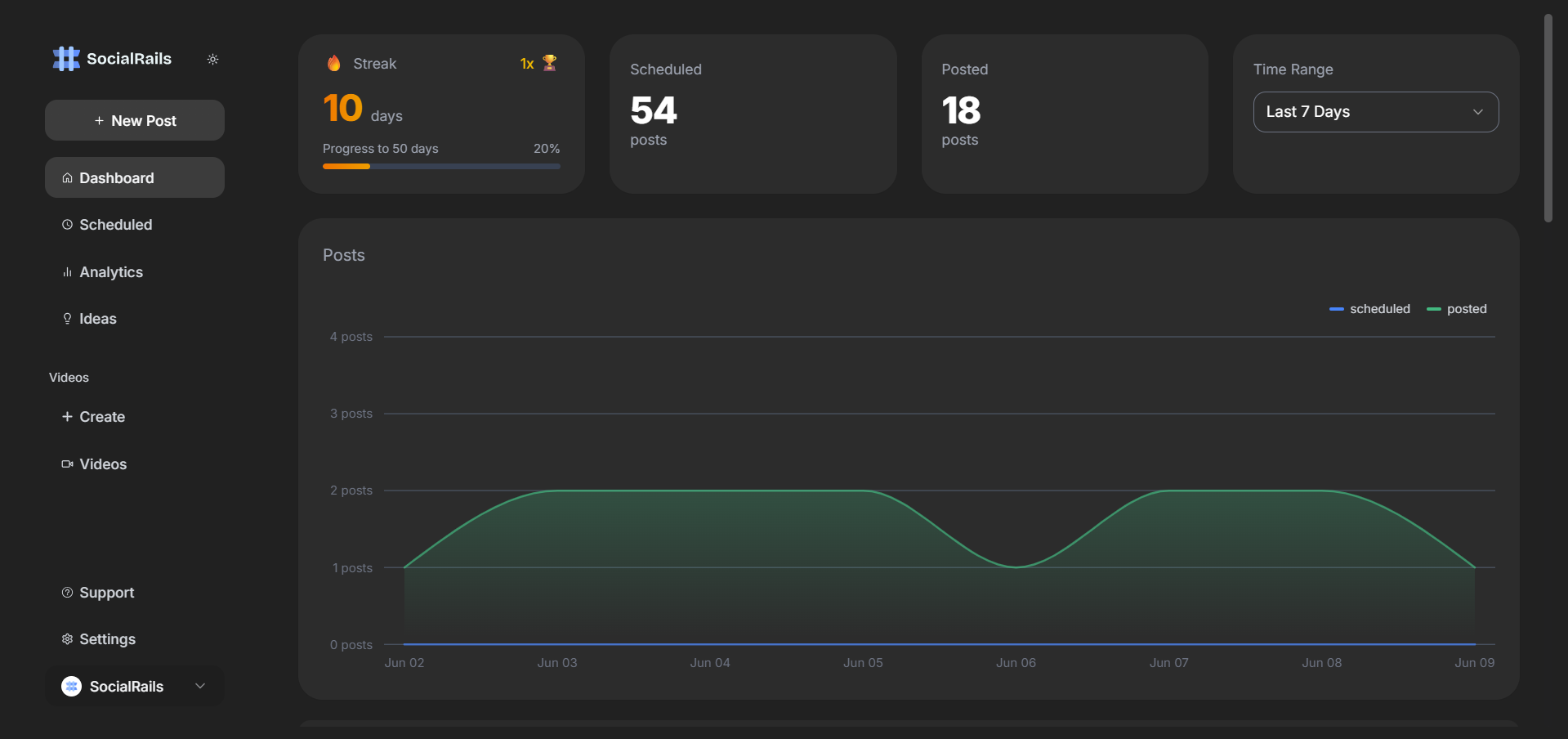This screenshot has width=1568, height=739.
Task: Toggle the posted series in the chart legend
Action: (x=1457, y=309)
